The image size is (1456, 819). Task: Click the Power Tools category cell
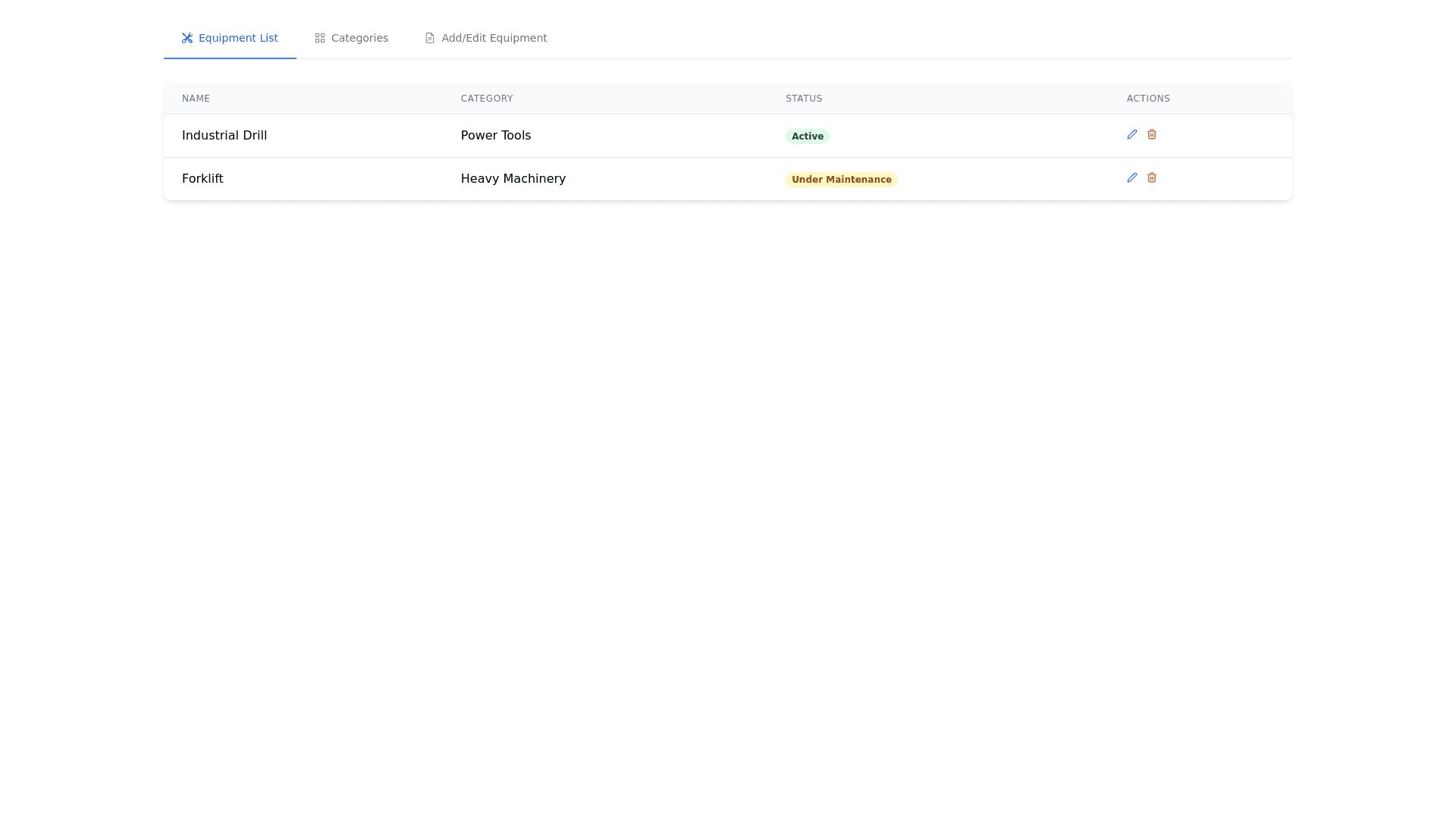tap(496, 136)
